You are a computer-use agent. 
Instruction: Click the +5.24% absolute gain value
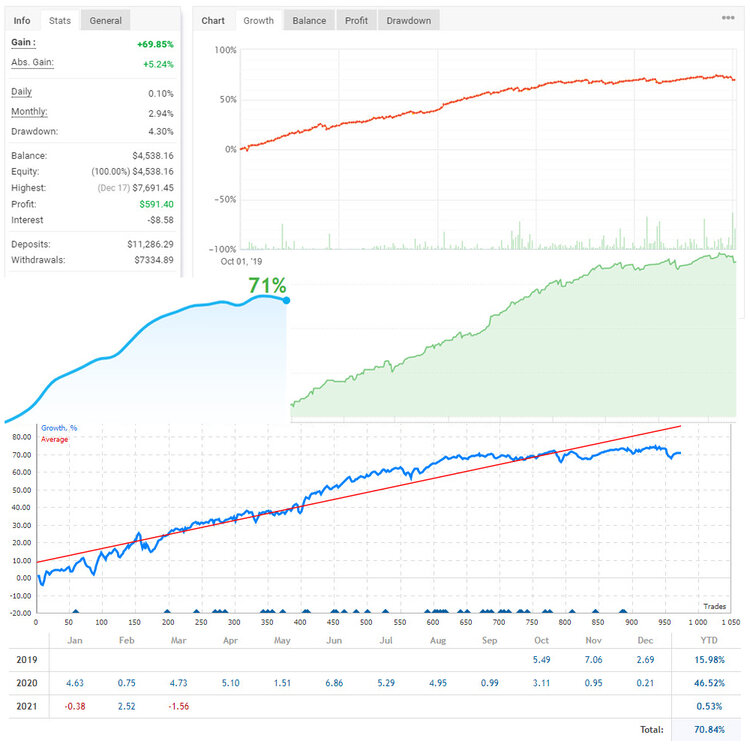click(x=158, y=65)
